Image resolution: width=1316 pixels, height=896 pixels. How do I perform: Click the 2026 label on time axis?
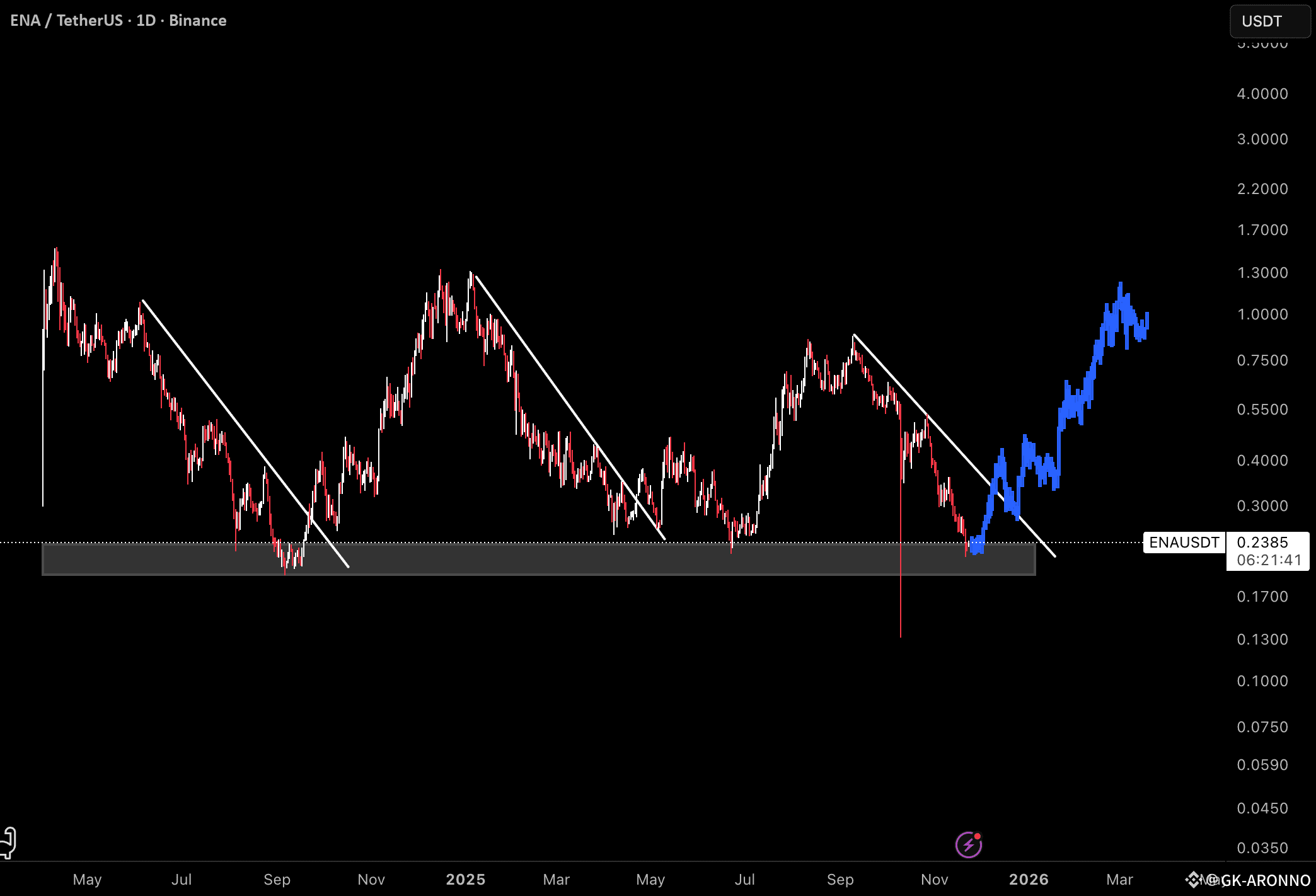click(x=1028, y=880)
